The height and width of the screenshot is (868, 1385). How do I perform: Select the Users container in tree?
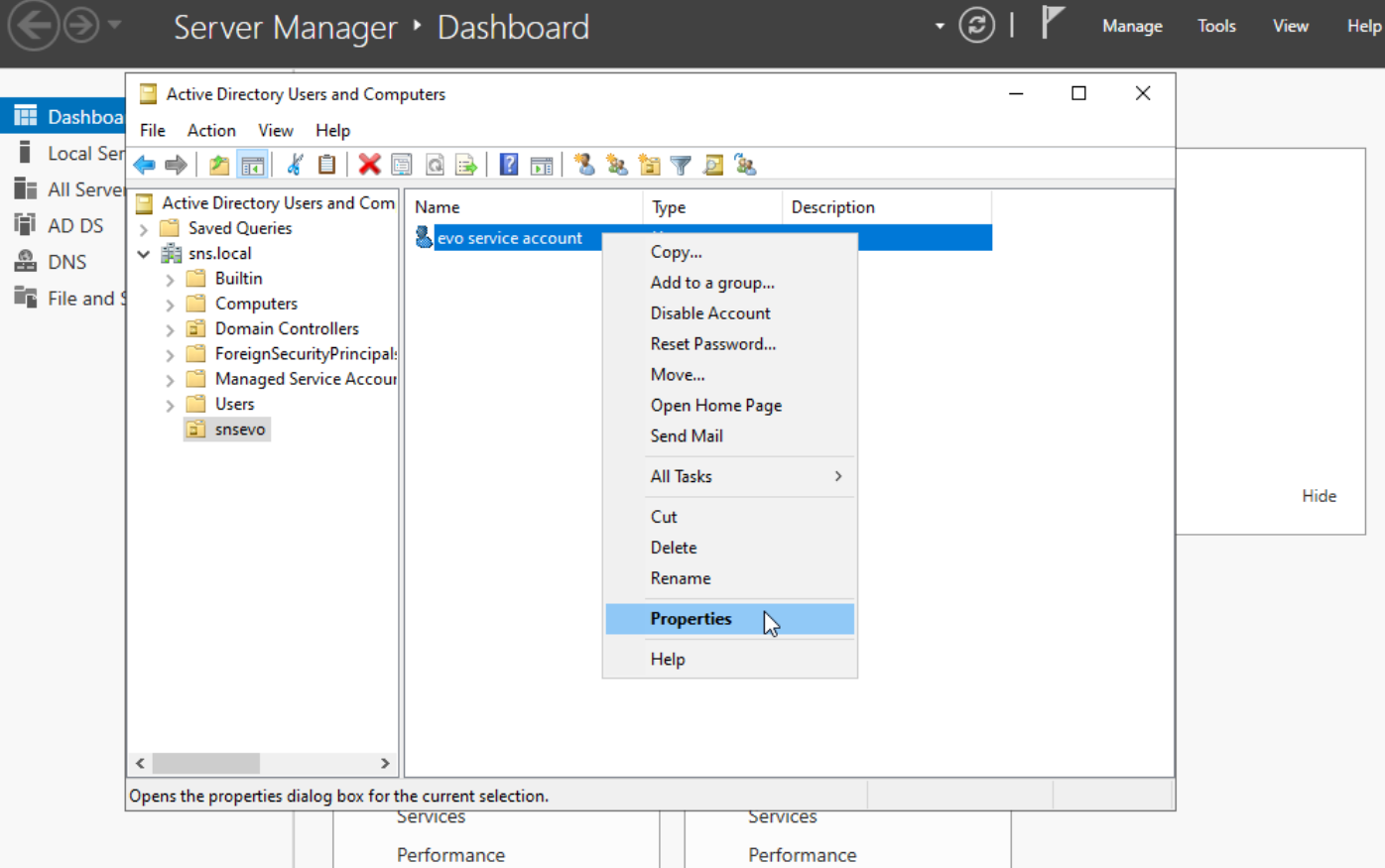[234, 404]
